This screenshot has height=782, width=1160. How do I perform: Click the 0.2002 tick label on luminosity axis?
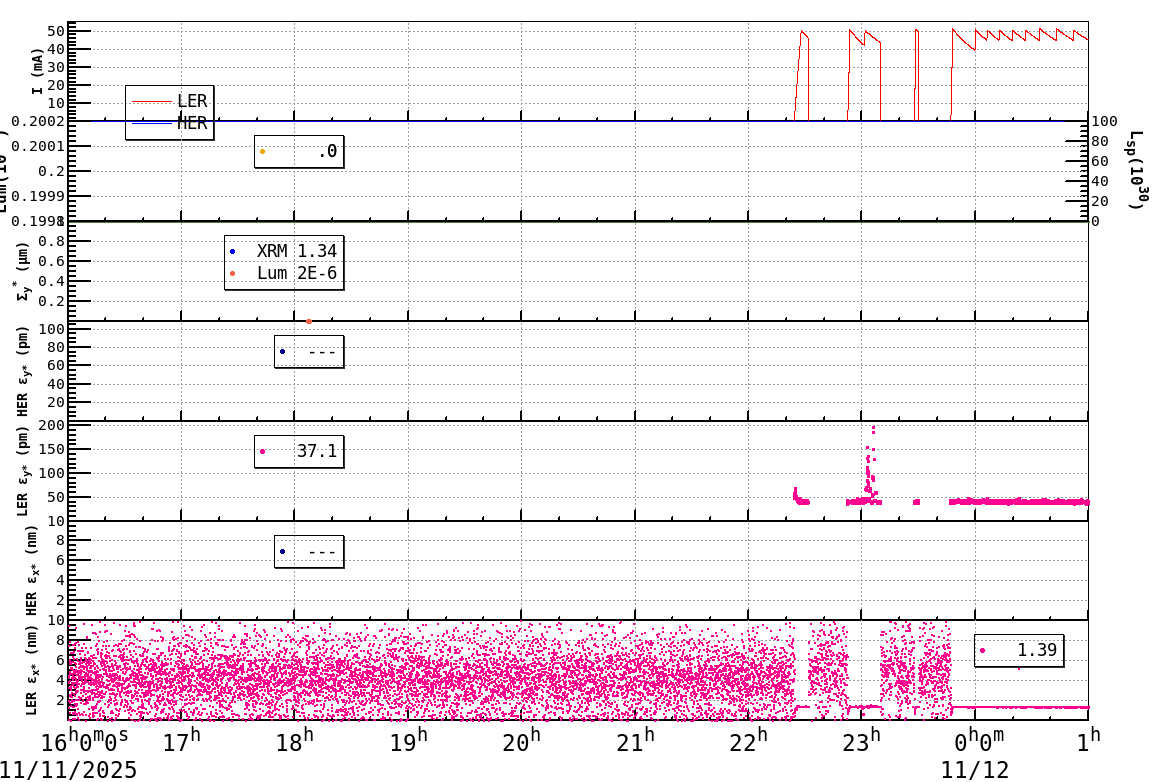(x=37, y=122)
